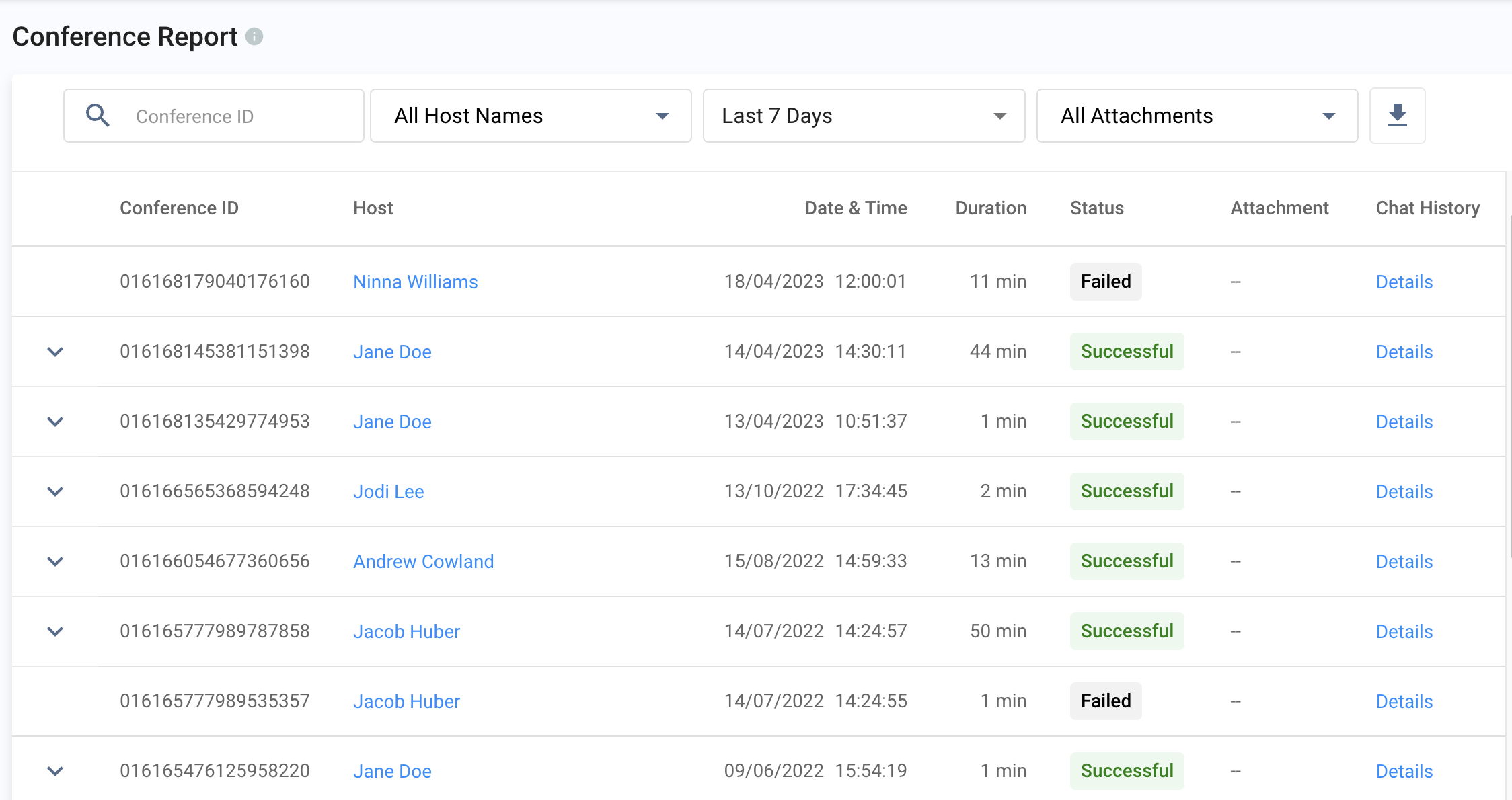Open the host link Andrew Cowland

click(423, 561)
